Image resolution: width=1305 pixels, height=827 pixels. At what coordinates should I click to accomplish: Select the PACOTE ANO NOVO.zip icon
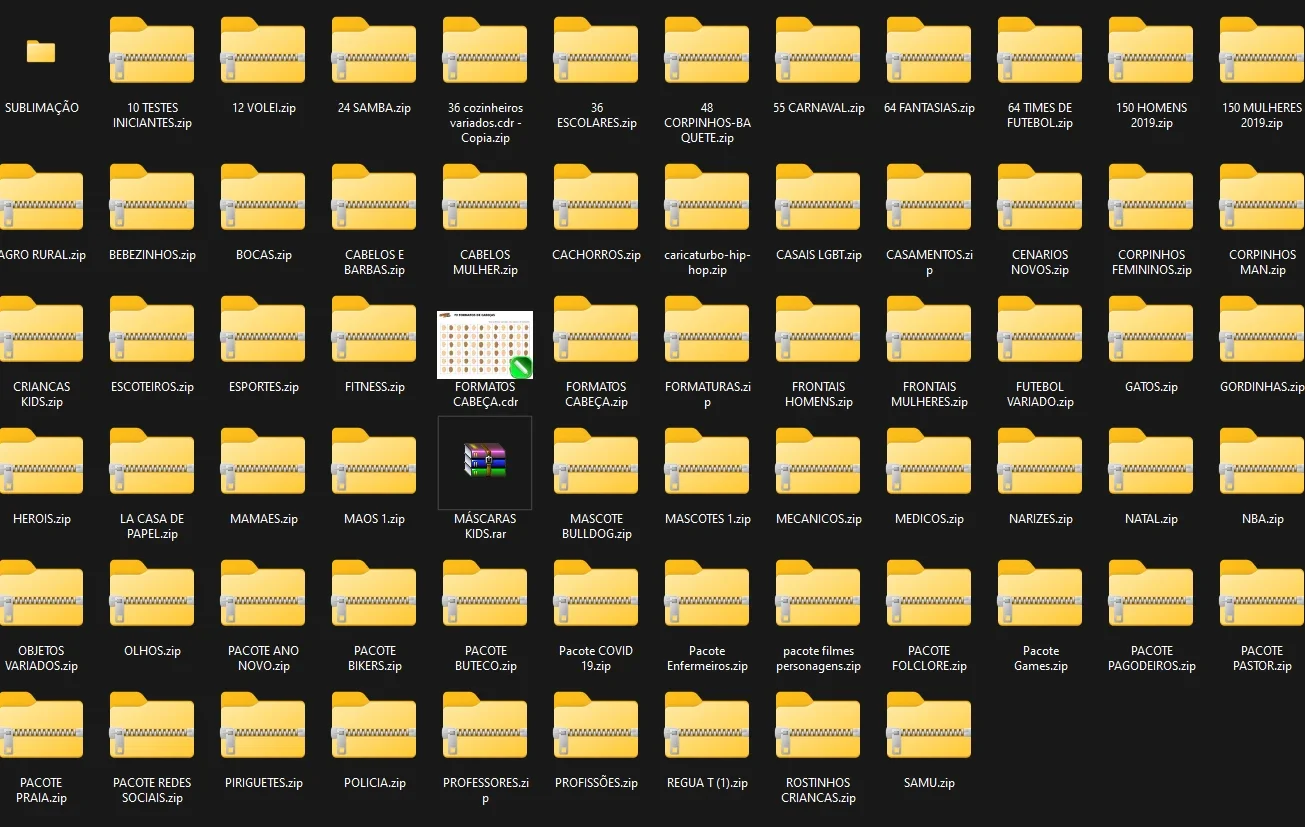point(263,593)
